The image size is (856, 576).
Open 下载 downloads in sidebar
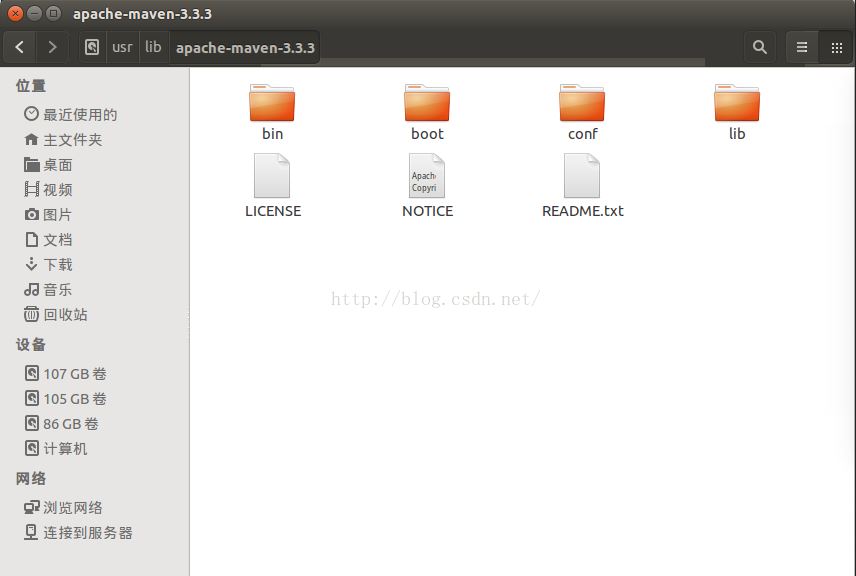95,265
